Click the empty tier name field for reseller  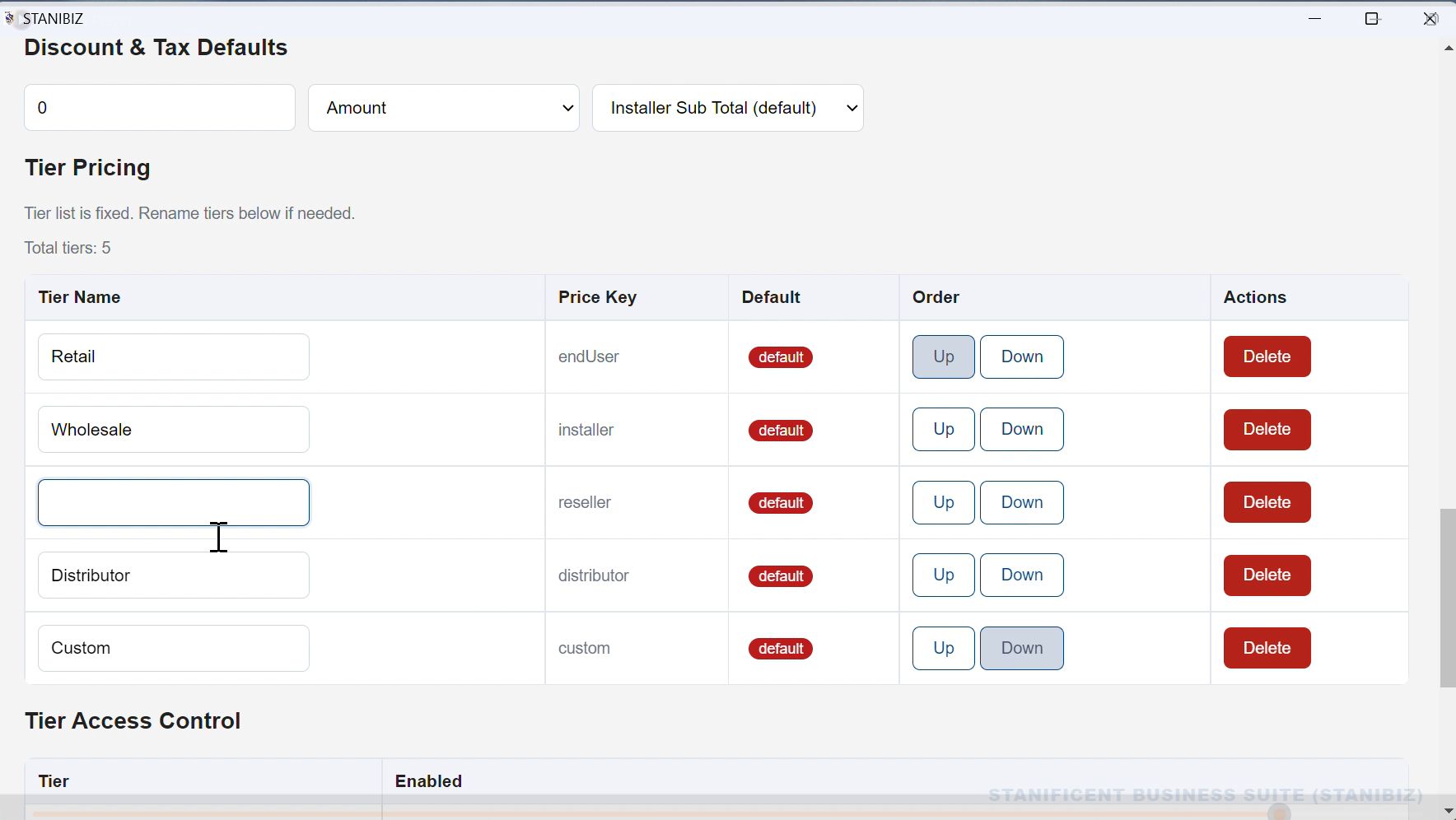click(173, 502)
